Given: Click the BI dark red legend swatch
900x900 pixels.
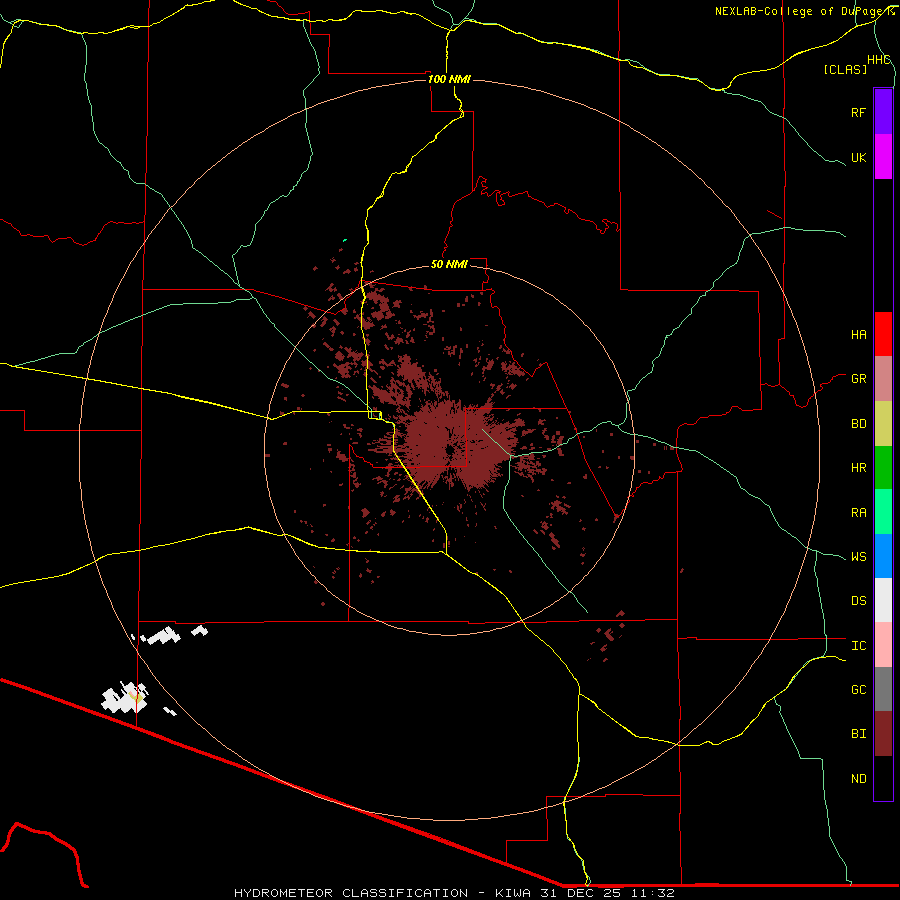Looking at the screenshot, I should (883, 734).
